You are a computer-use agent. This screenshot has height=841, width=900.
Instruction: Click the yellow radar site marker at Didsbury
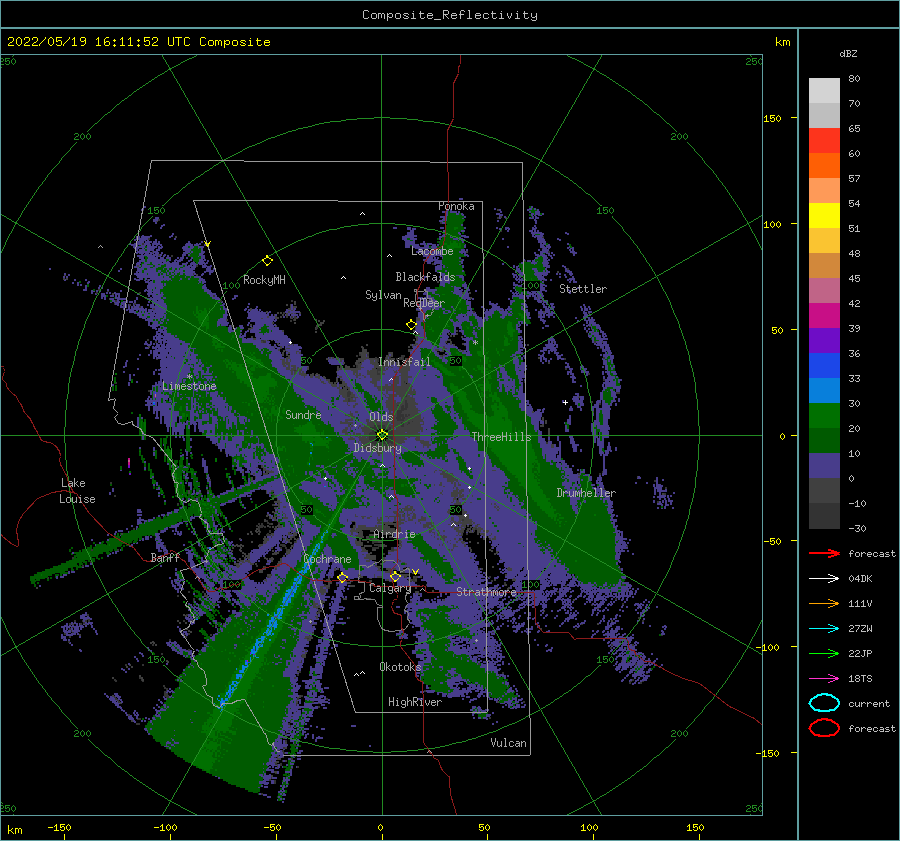point(382,435)
